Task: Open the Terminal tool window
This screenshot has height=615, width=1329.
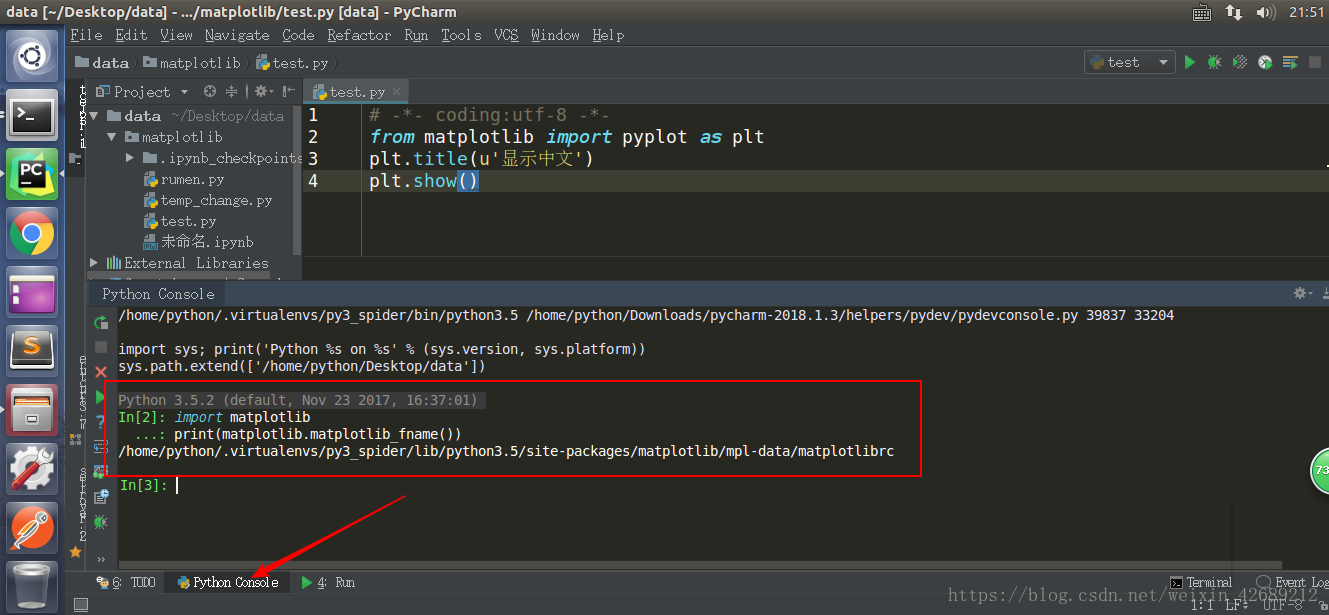Action: (x=1201, y=582)
